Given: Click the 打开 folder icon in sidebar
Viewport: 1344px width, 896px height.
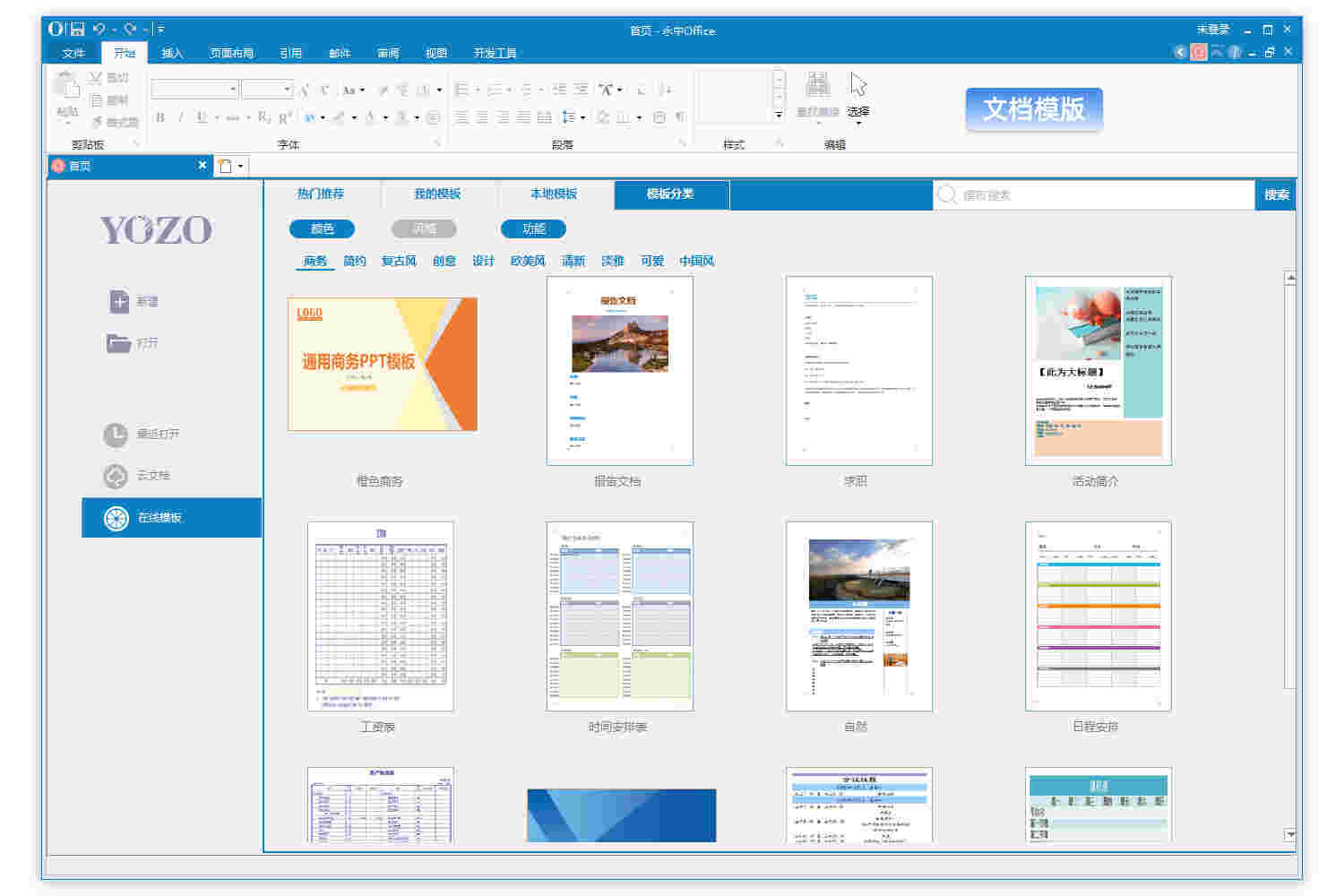Looking at the screenshot, I should point(119,343).
